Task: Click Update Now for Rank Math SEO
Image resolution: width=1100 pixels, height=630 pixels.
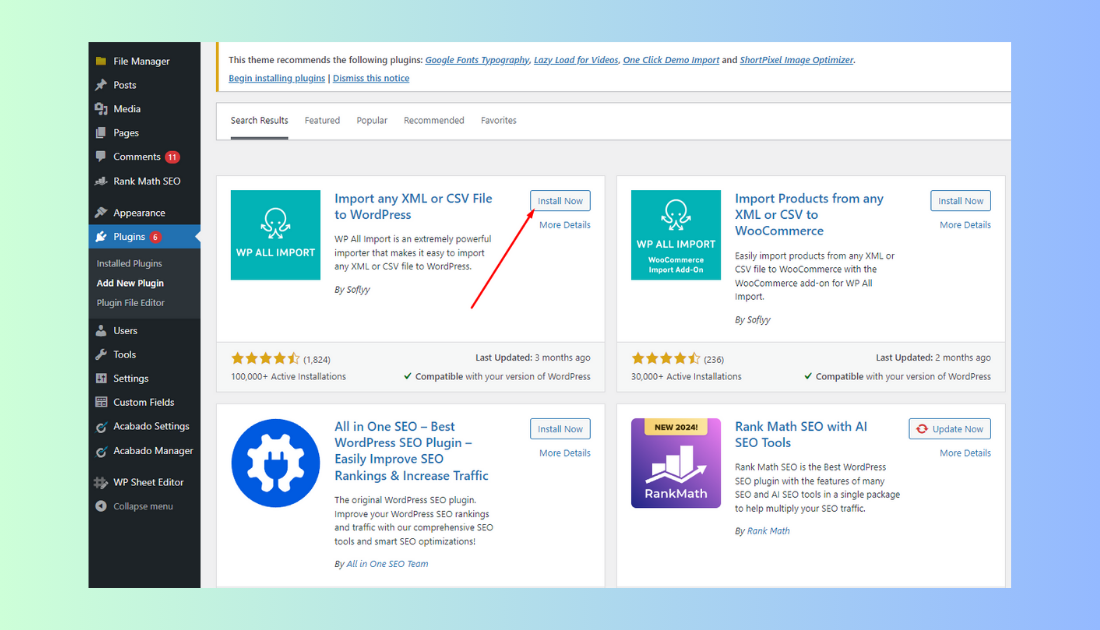Action: point(950,429)
